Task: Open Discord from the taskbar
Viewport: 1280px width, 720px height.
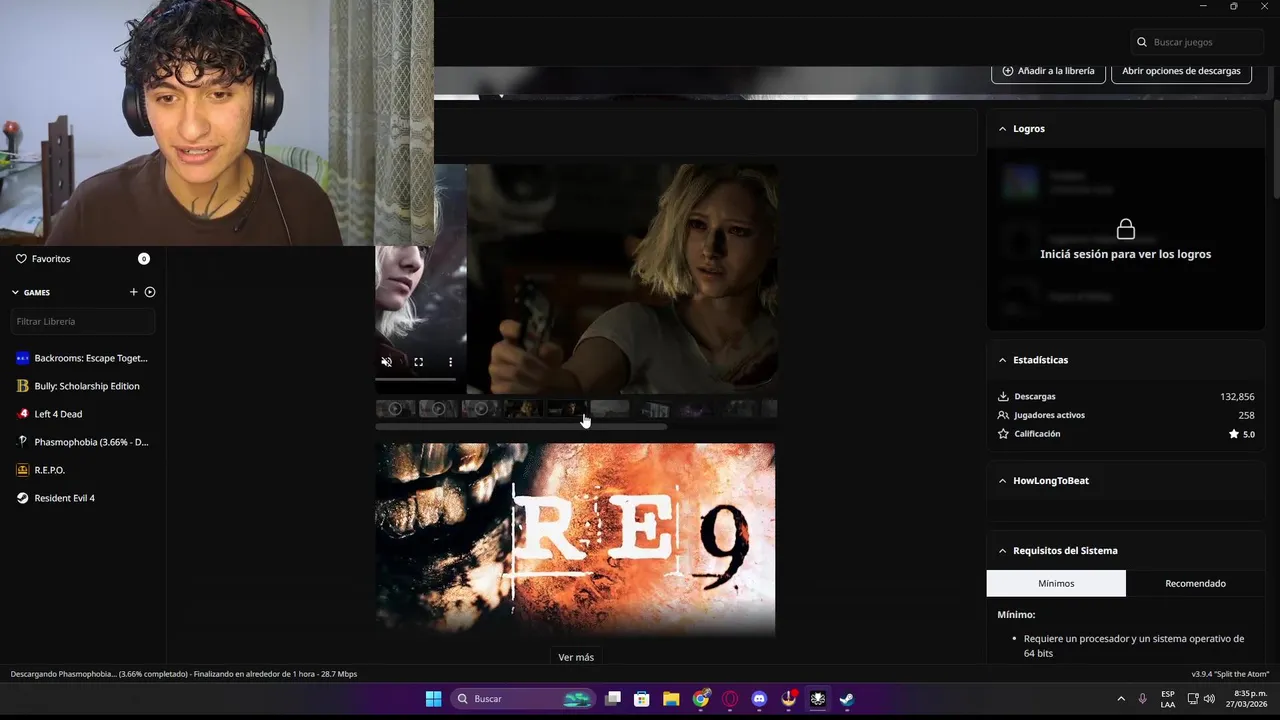Action: (x=759, y=699)
